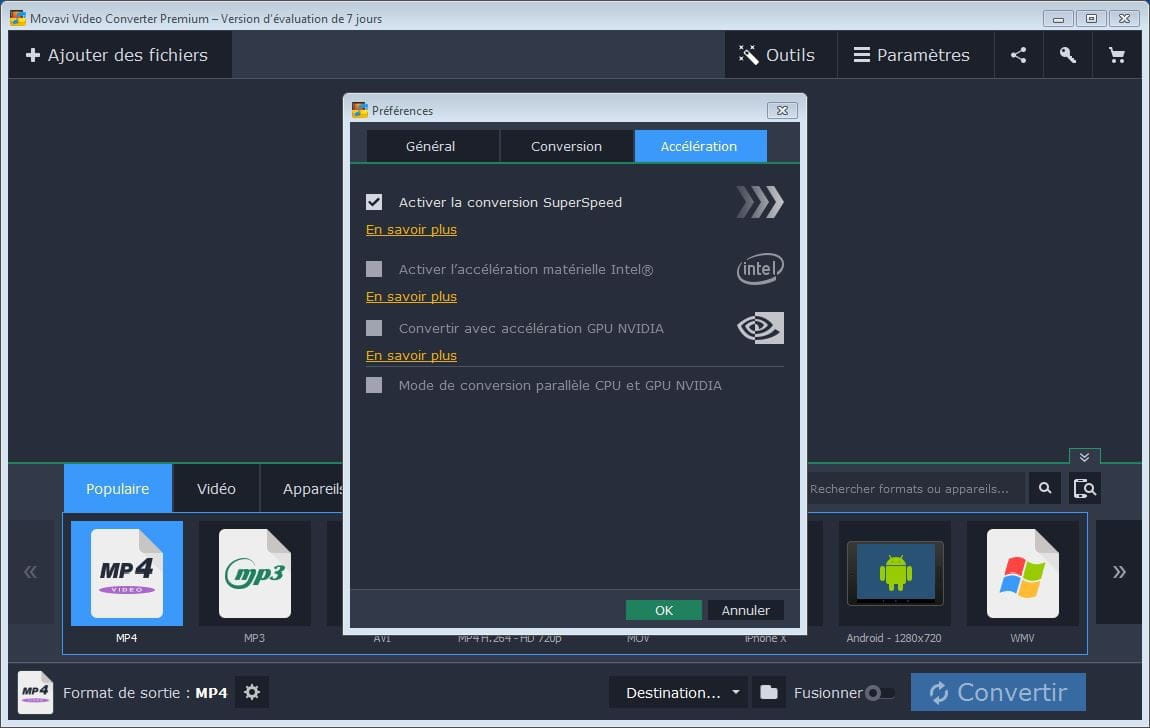Click the shopping cart icon
This screenshot has width=1150, height=728.
pyautogui.click(x=1116, y=55)
